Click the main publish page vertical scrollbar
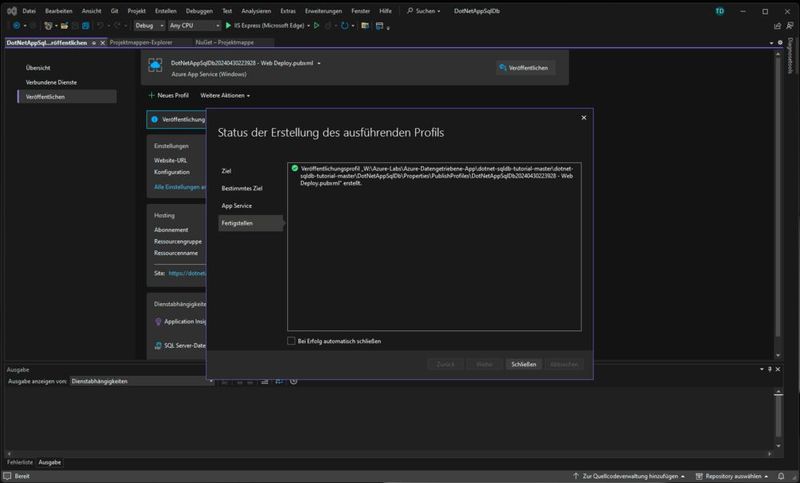Viewport: 800px width, 483px height. 778,204
